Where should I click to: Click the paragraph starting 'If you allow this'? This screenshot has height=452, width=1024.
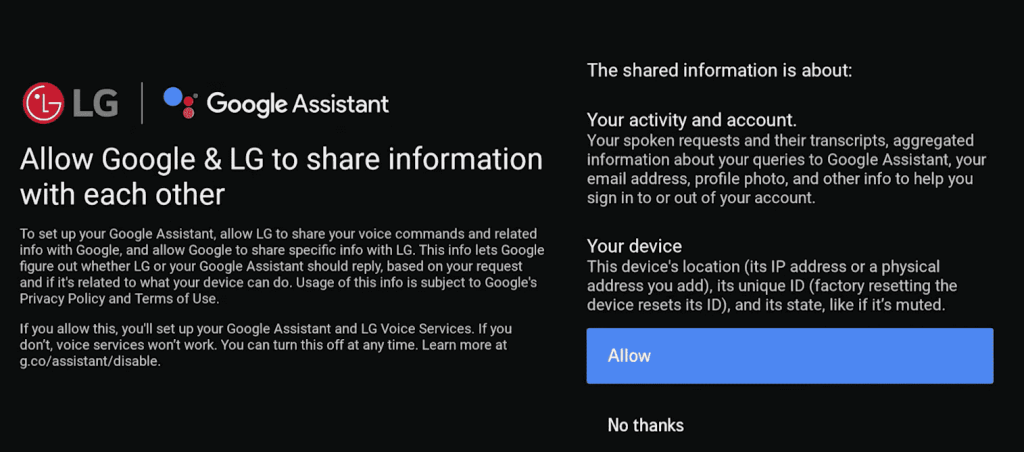coord(266,344)
